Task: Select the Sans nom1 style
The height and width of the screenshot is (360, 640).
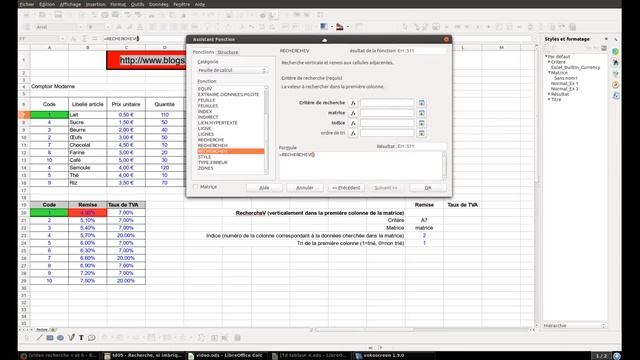Action: (565, 78)
